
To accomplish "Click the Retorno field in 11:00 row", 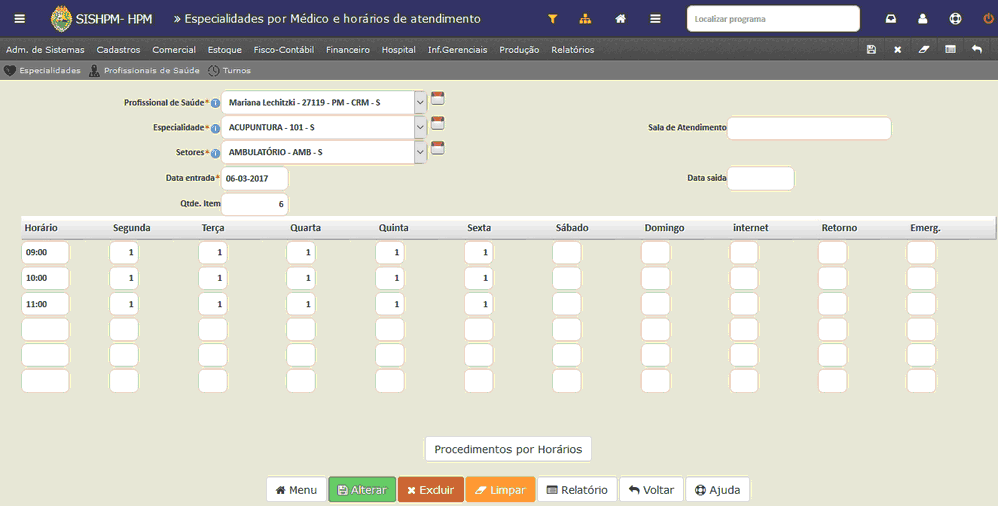I will point(833,304).
